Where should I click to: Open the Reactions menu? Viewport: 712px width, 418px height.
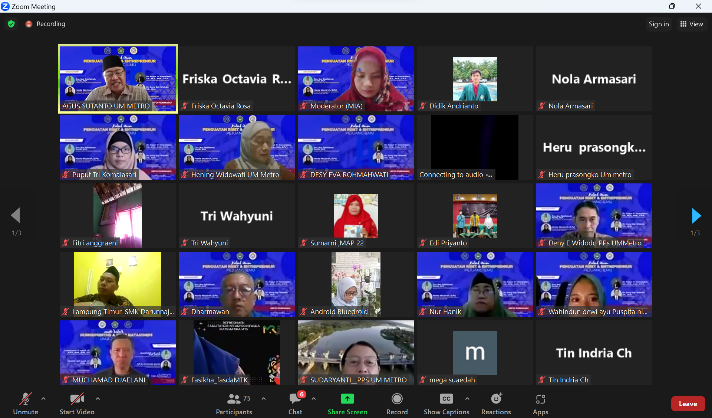[x=495, y=400]
